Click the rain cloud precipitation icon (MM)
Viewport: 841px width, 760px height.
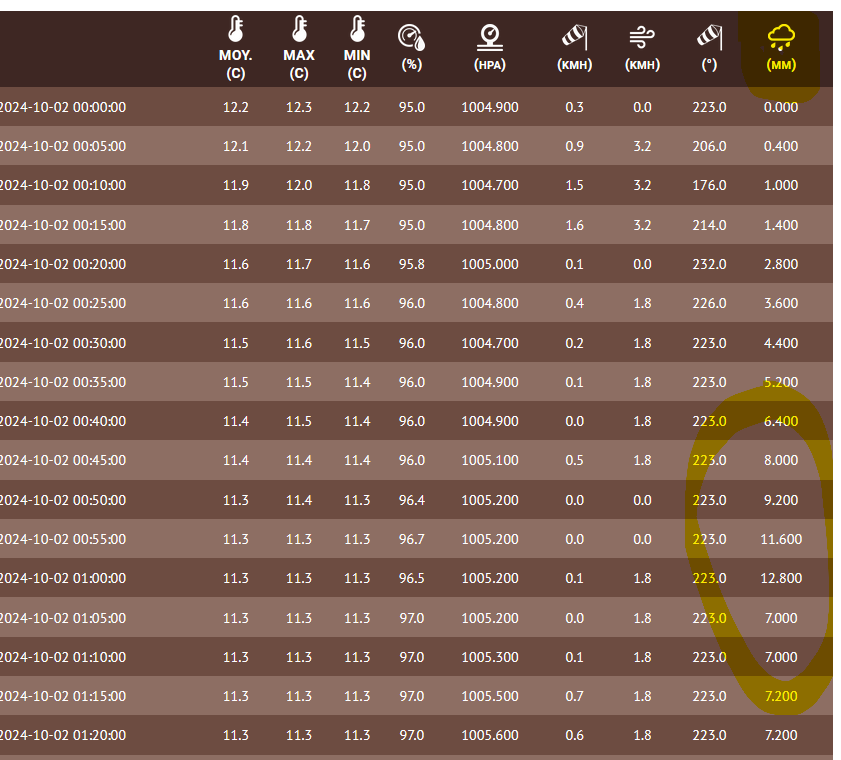click(x=781, y=38)
